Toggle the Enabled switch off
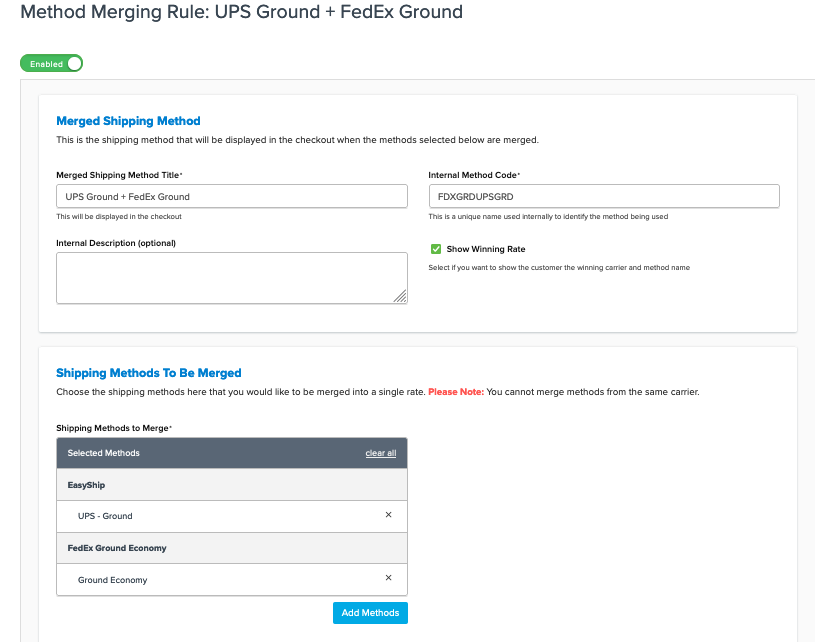Viewport: 815px width, 642px height. pos(51,64)
